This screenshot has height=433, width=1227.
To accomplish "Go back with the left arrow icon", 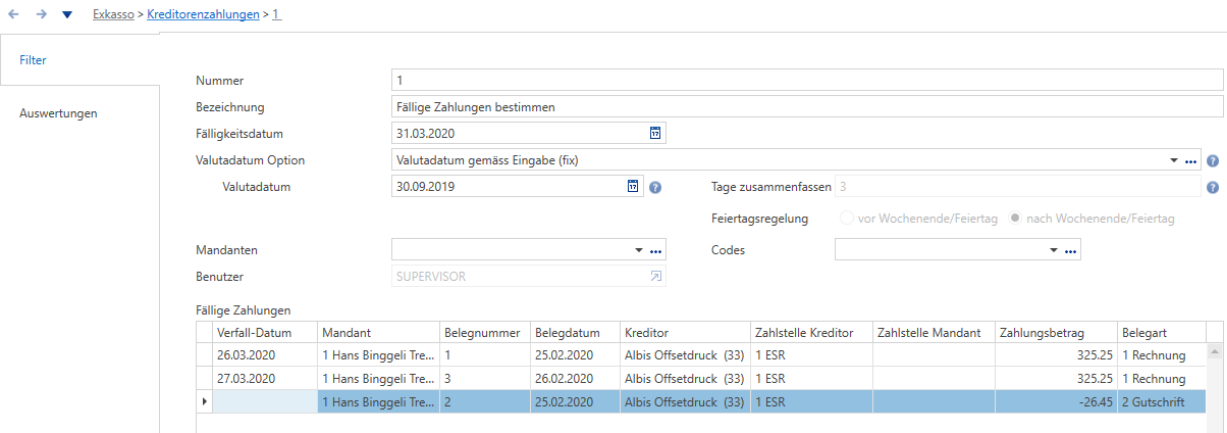I will [14, 15].
